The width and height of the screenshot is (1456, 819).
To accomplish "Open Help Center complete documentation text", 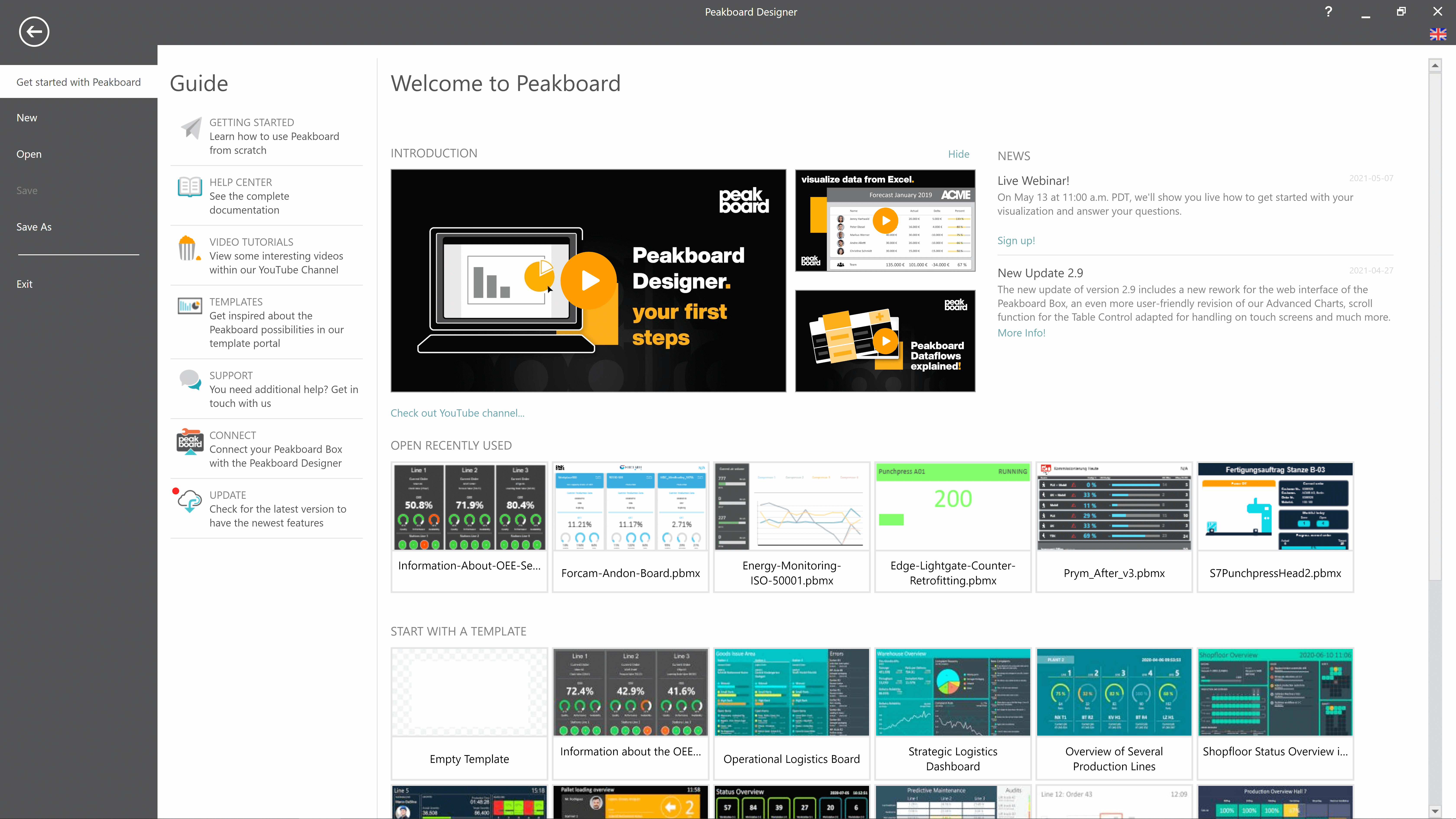I will pos(249,196).
